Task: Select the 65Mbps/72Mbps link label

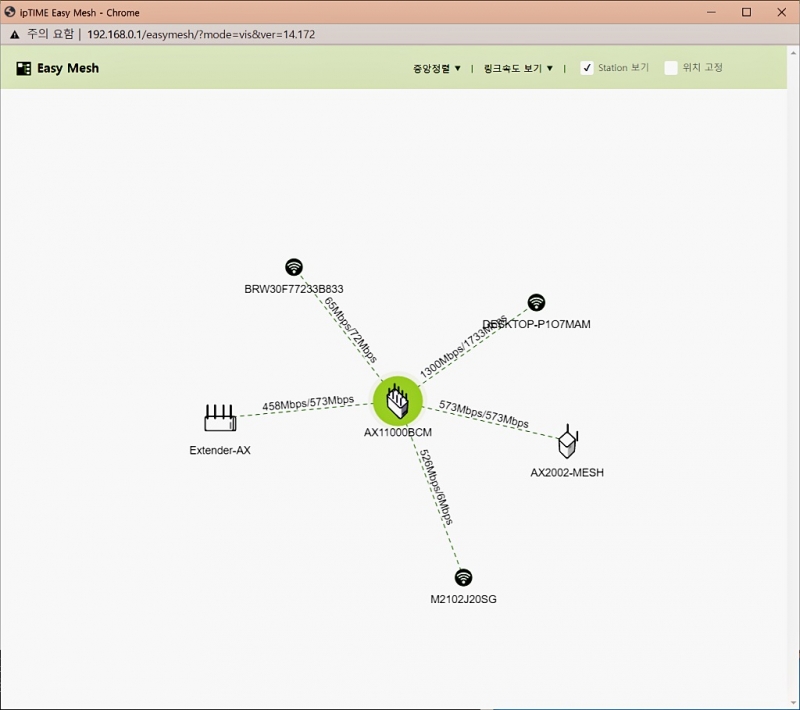Action: pyautogui.click(x=351, y=329)
